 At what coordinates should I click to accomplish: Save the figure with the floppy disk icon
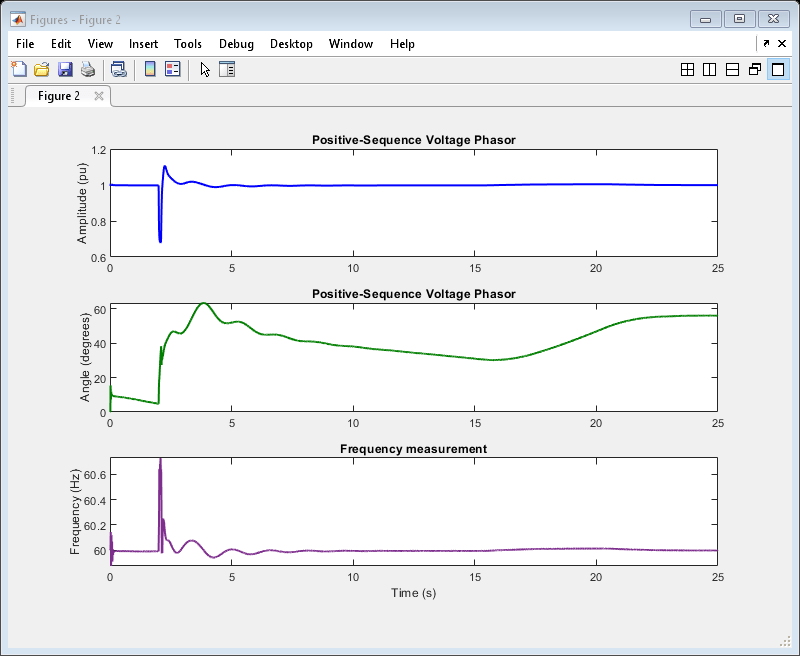coord(65,69)
